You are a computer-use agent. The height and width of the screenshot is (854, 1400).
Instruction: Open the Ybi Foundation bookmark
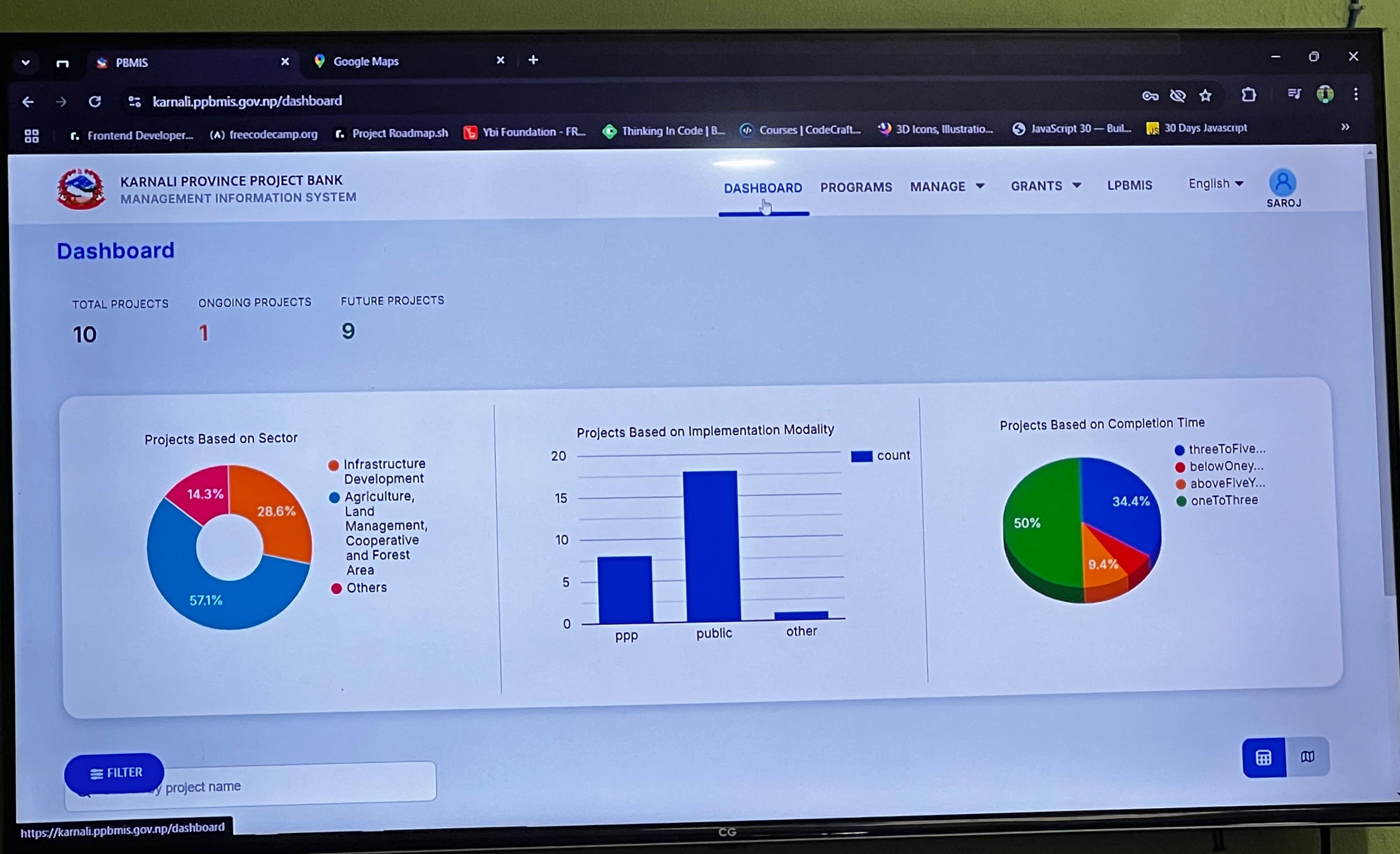click(x=524, y=132)
